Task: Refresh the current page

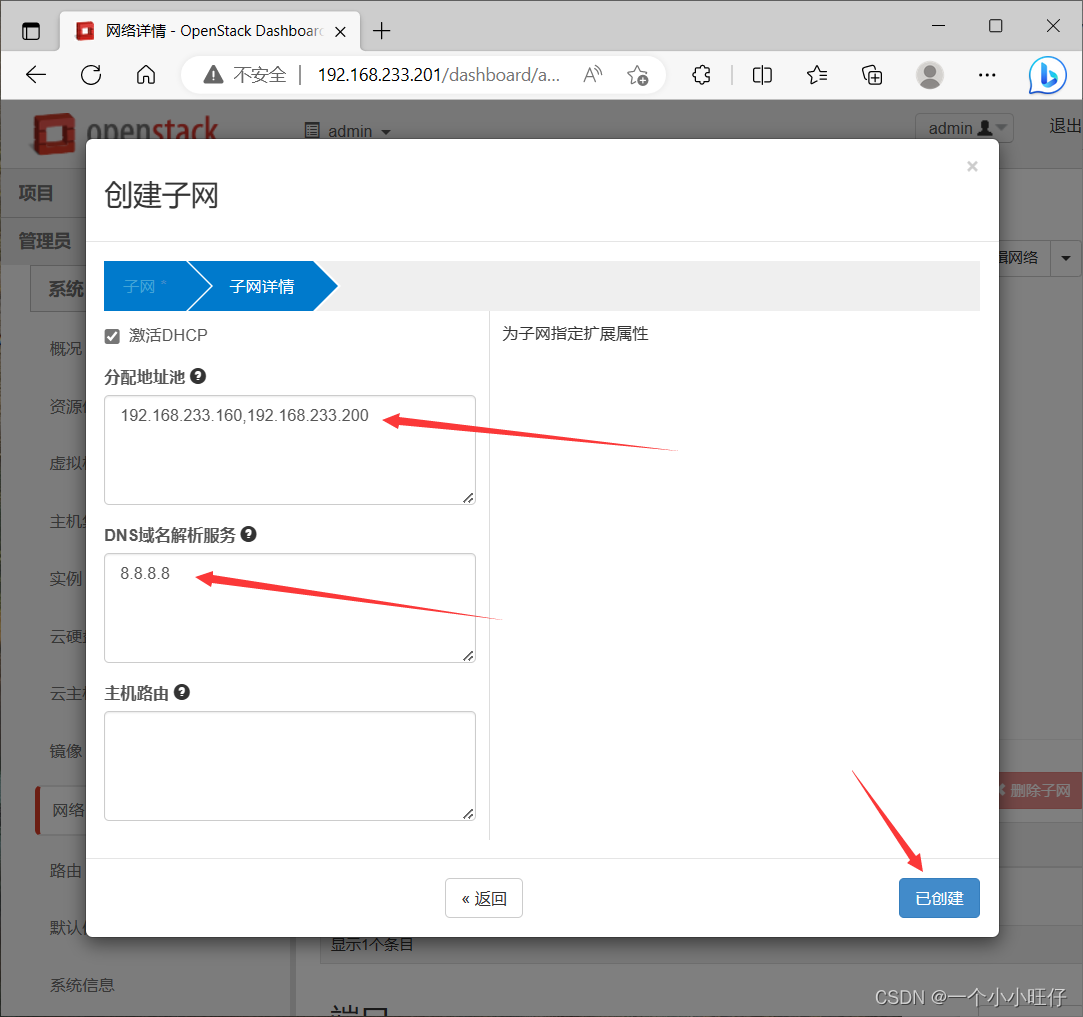Action: 91,75
